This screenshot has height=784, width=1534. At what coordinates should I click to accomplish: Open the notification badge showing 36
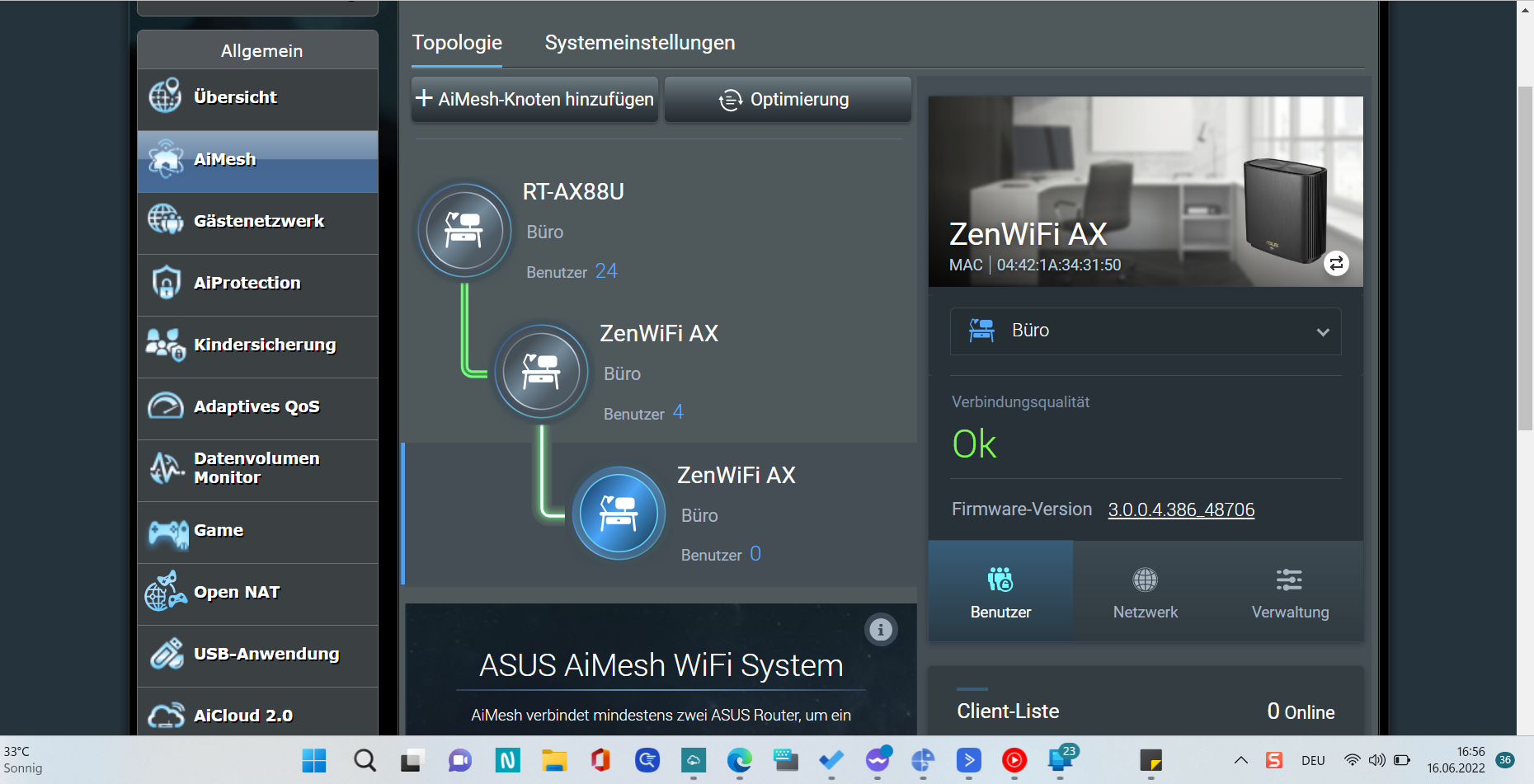(1505, 760)
